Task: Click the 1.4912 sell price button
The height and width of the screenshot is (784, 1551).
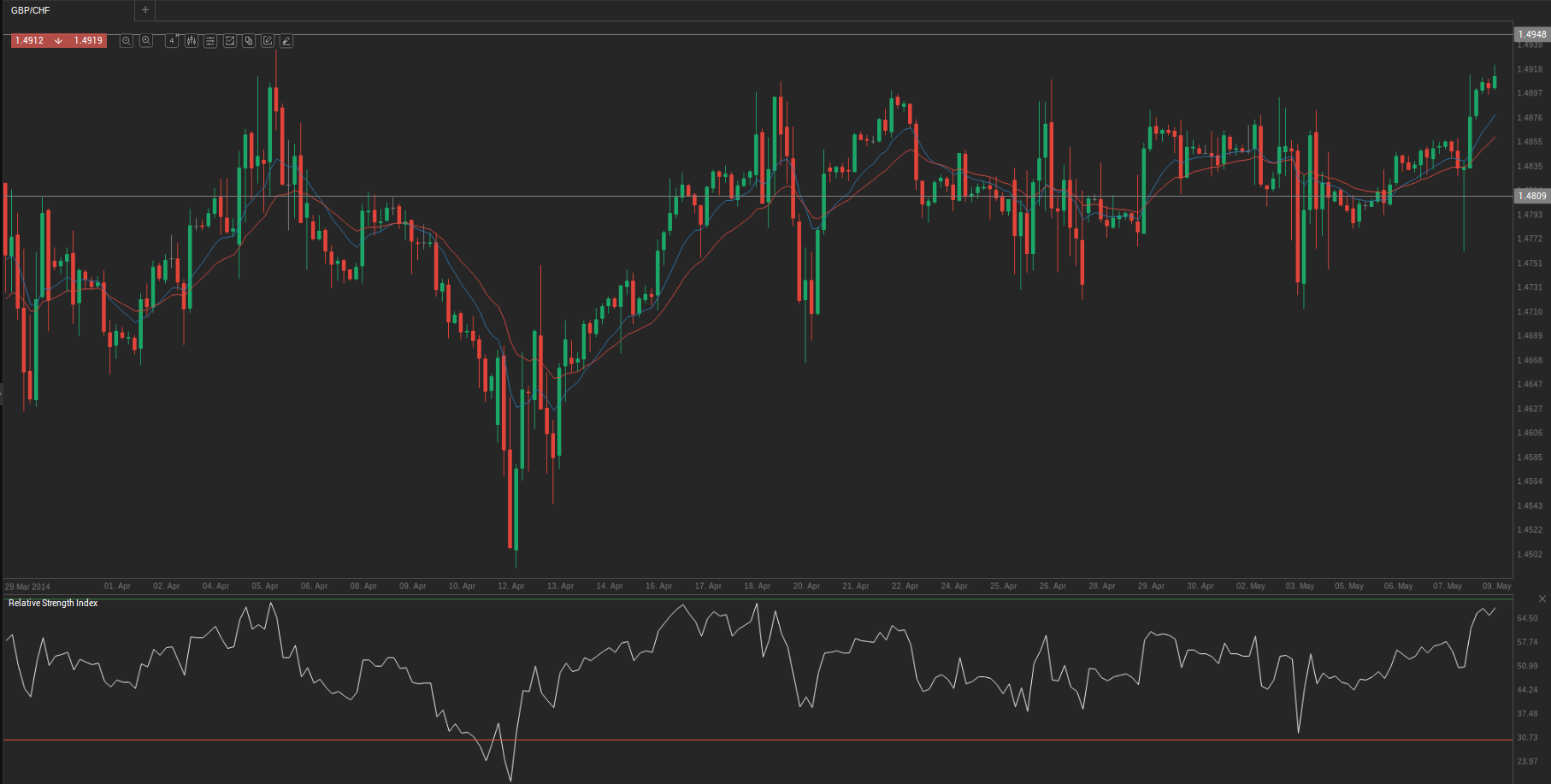Action: tap(30, 41)
